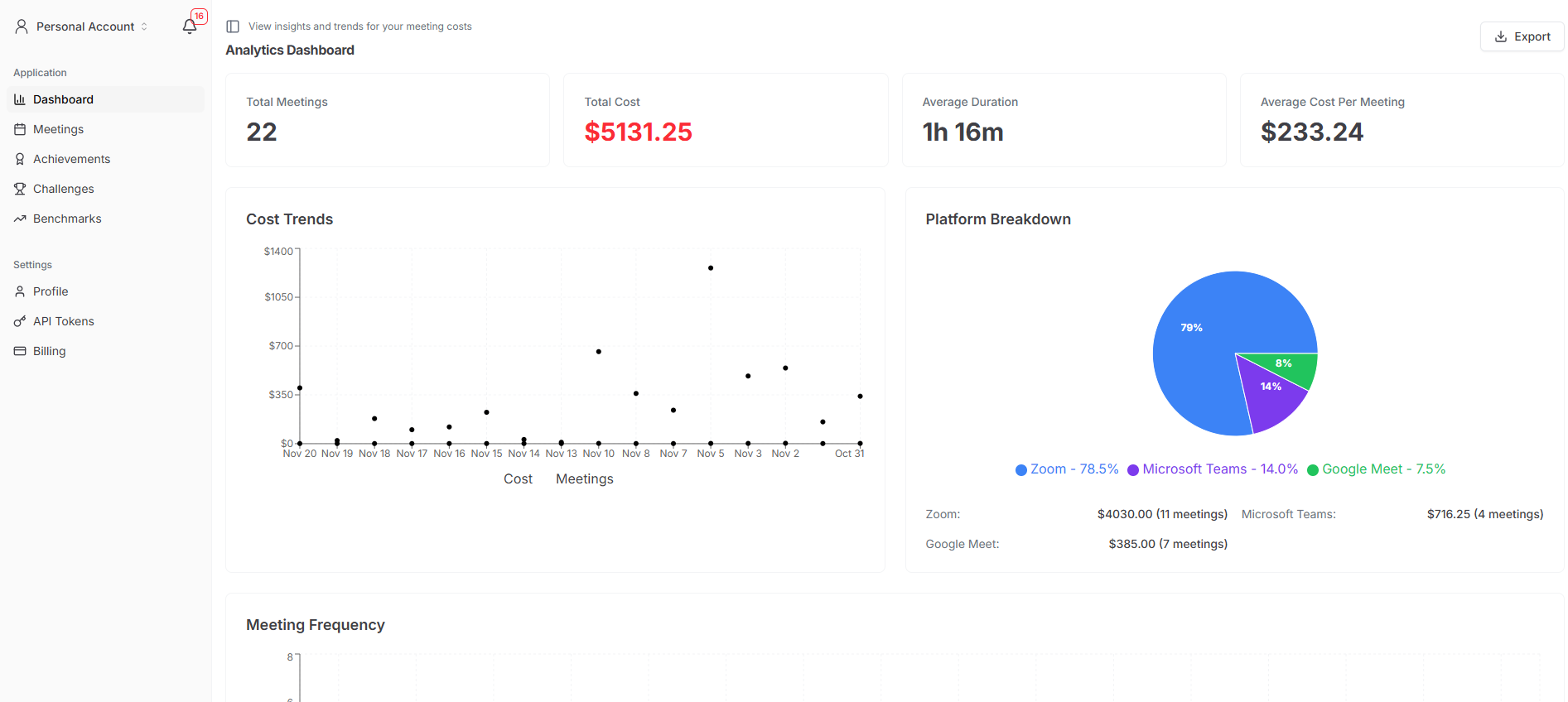Click the Billing credit card icon
Image resolution: width=1568 pixels, height=702 pixels.
point(20,351)
